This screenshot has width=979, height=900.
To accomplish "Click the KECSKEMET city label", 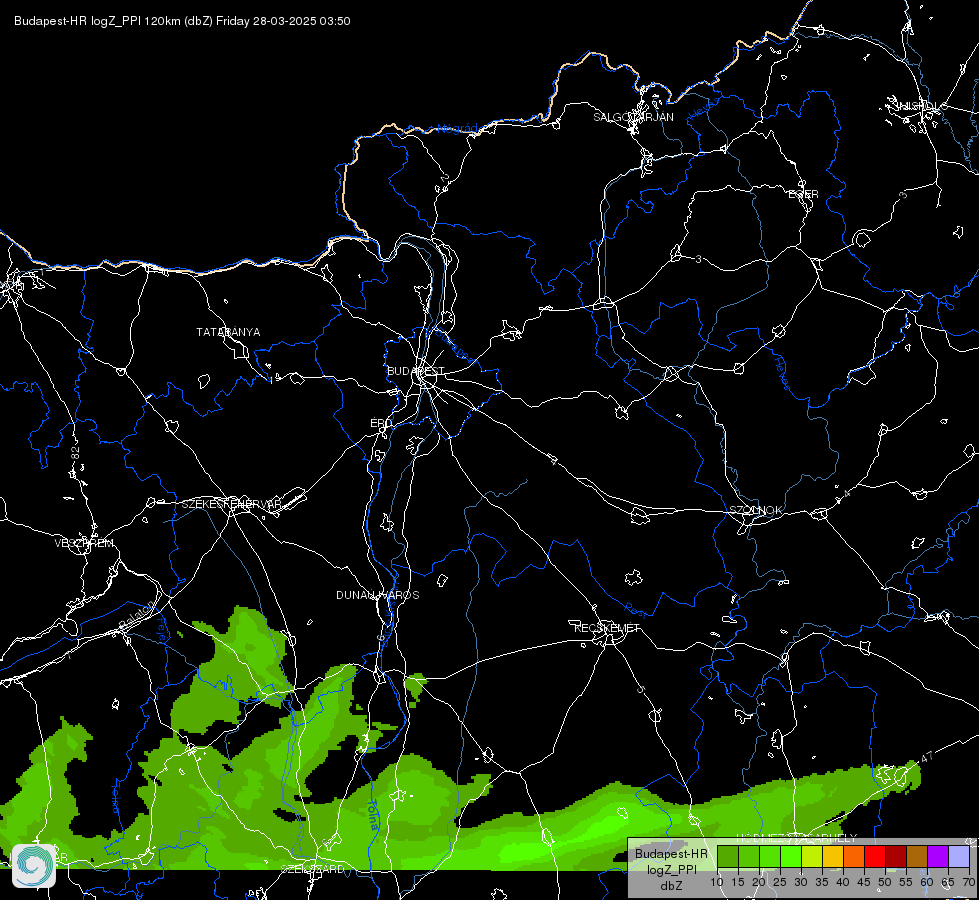I will [607, 628].
